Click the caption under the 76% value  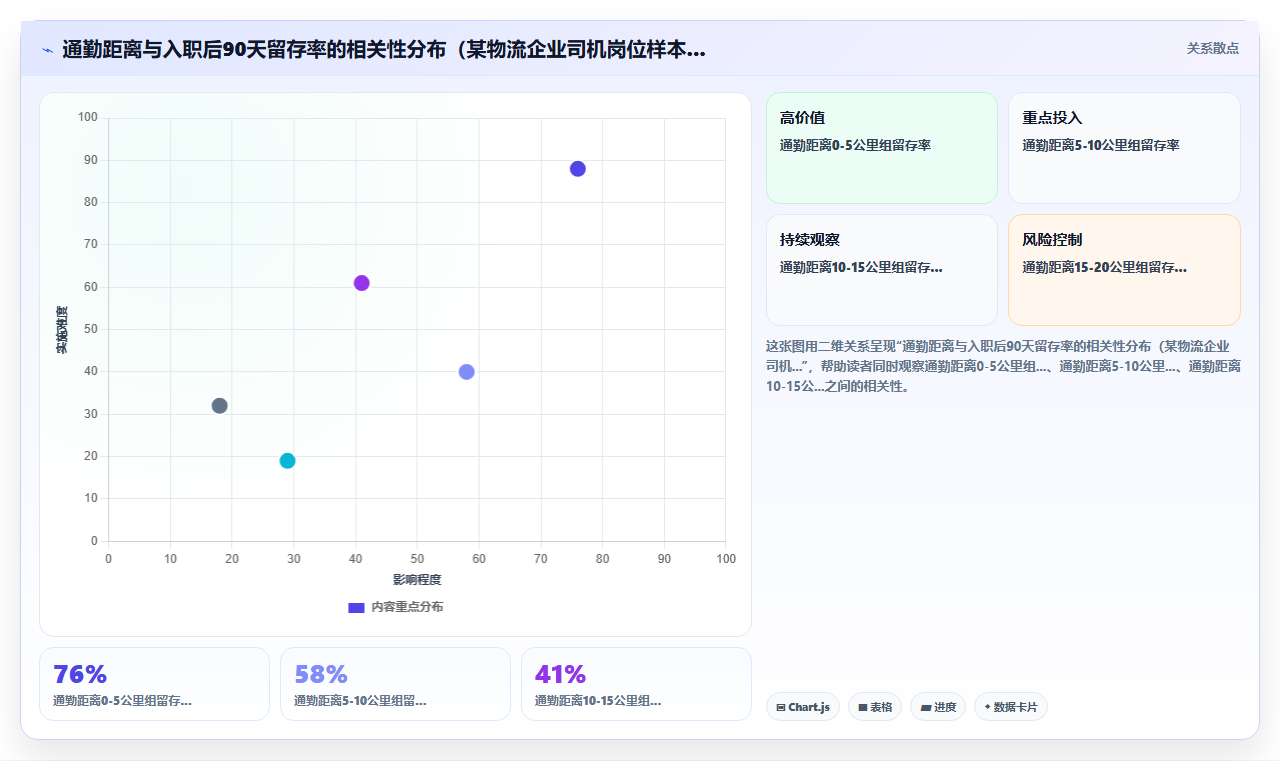(x=122, y=701)
